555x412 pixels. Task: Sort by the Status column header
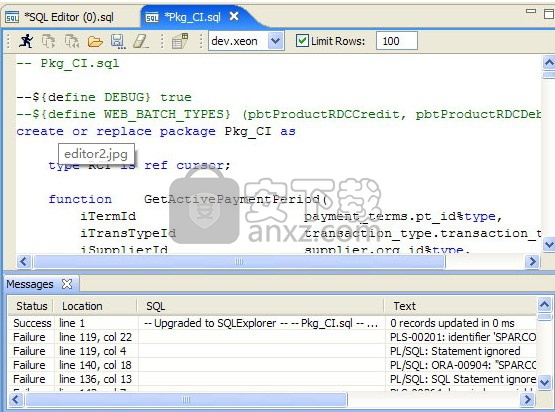(31, 306)
